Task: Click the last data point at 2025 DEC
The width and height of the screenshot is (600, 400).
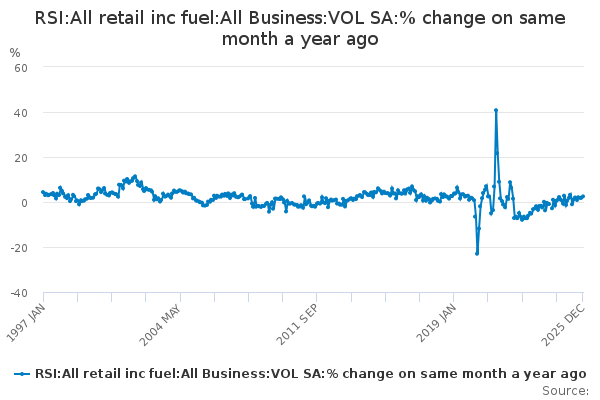Action: tap(583, 196)
